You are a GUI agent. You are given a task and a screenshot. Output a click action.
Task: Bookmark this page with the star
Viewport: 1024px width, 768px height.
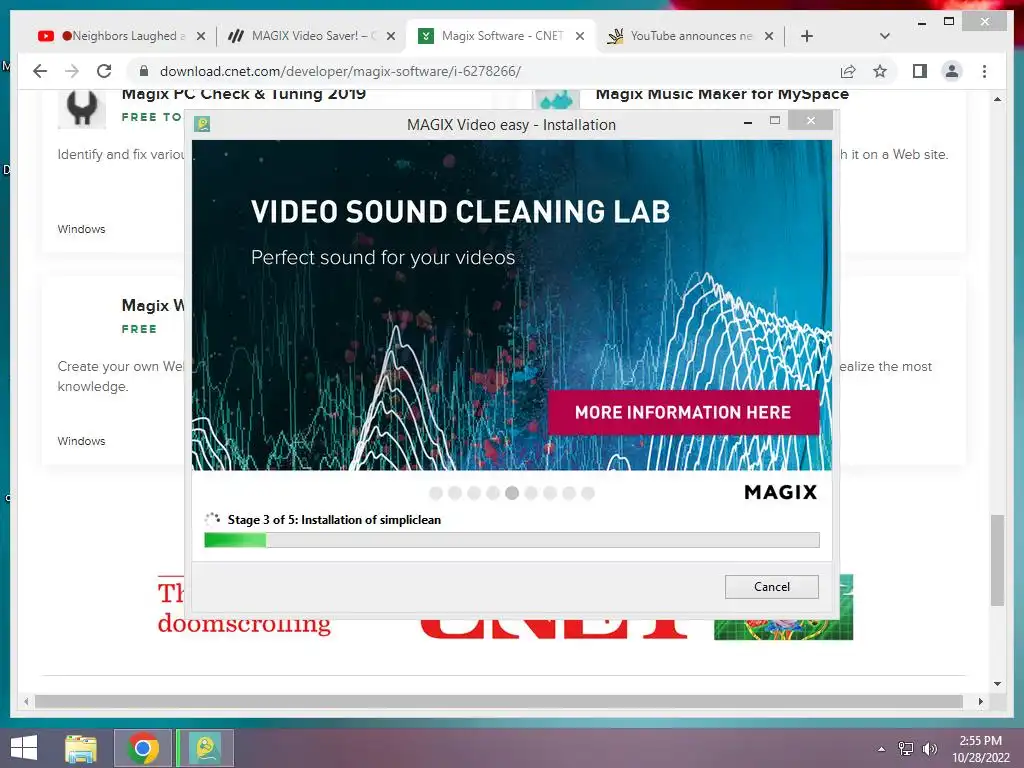[x=880, y=71]
